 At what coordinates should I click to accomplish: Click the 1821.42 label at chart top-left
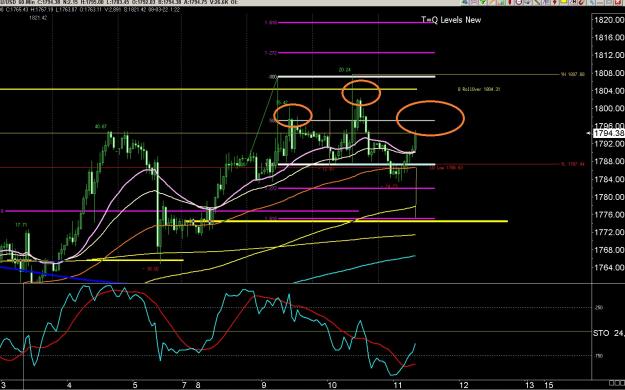(x=38, y=18)
